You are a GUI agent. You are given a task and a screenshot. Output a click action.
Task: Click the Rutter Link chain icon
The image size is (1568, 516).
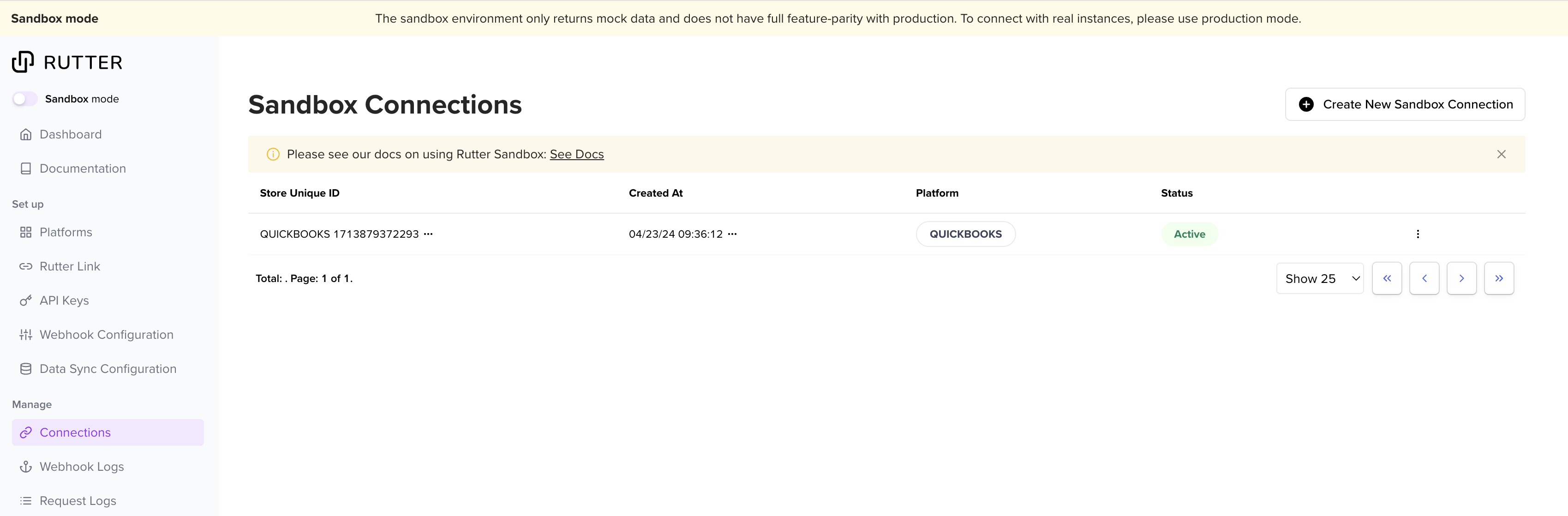(25, 266)
